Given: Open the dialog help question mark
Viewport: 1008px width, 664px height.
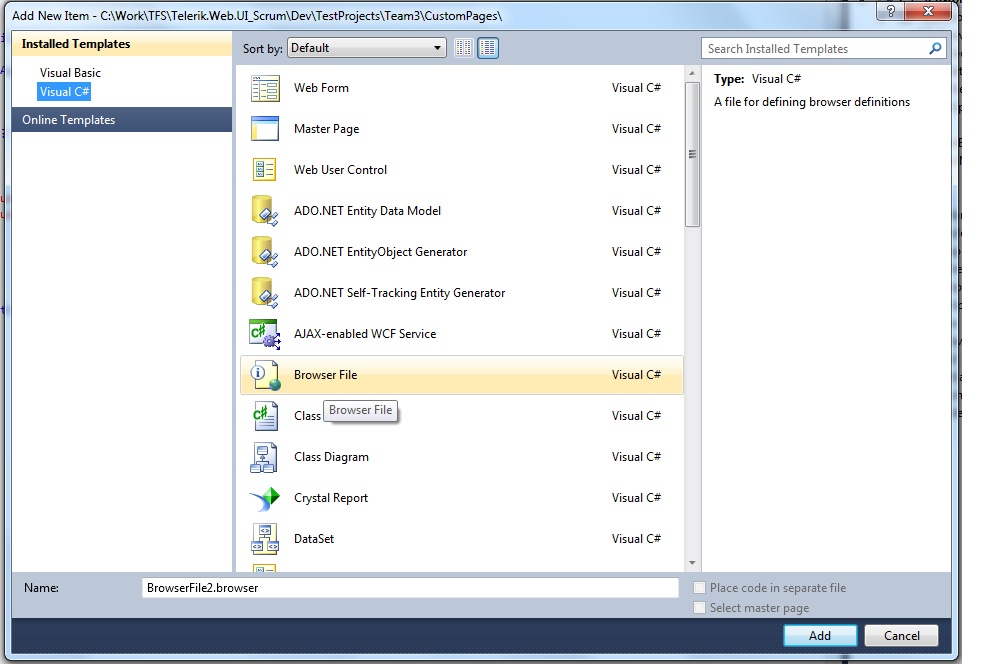Looking at the screenshot, I should (890, 11).
